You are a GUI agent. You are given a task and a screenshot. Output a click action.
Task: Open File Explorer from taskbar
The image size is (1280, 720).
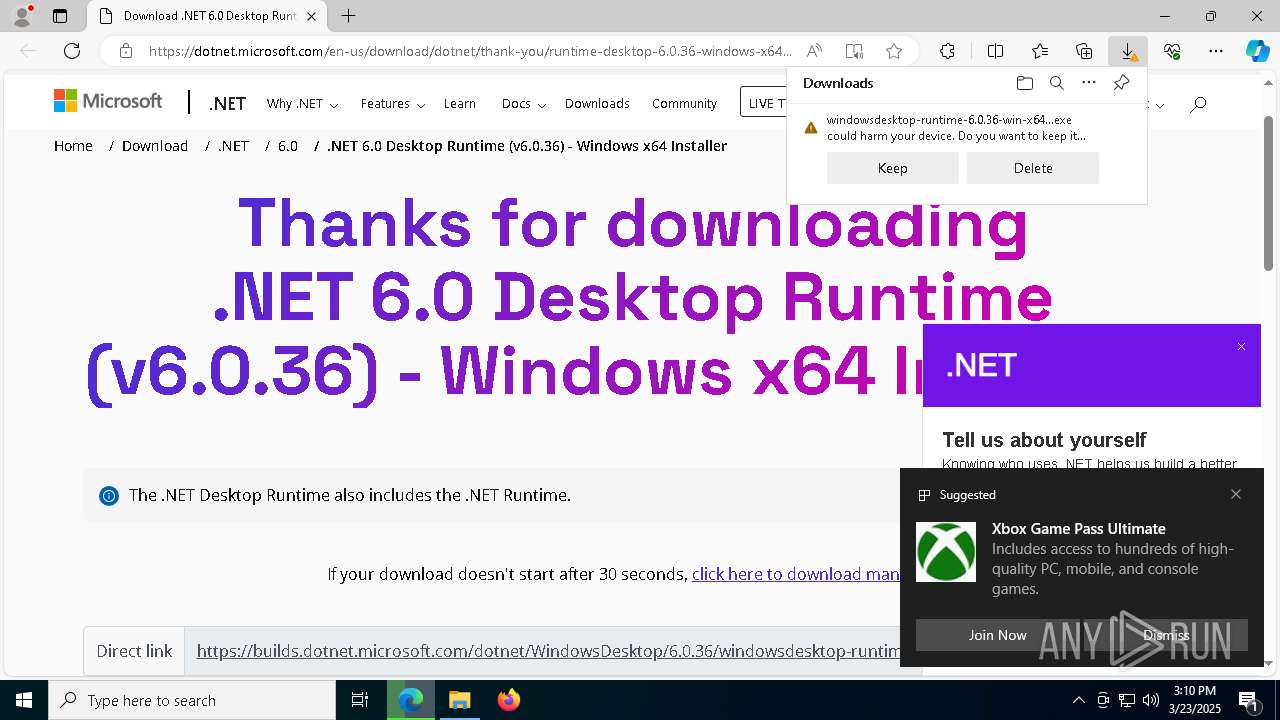click(x=459, y=700)
